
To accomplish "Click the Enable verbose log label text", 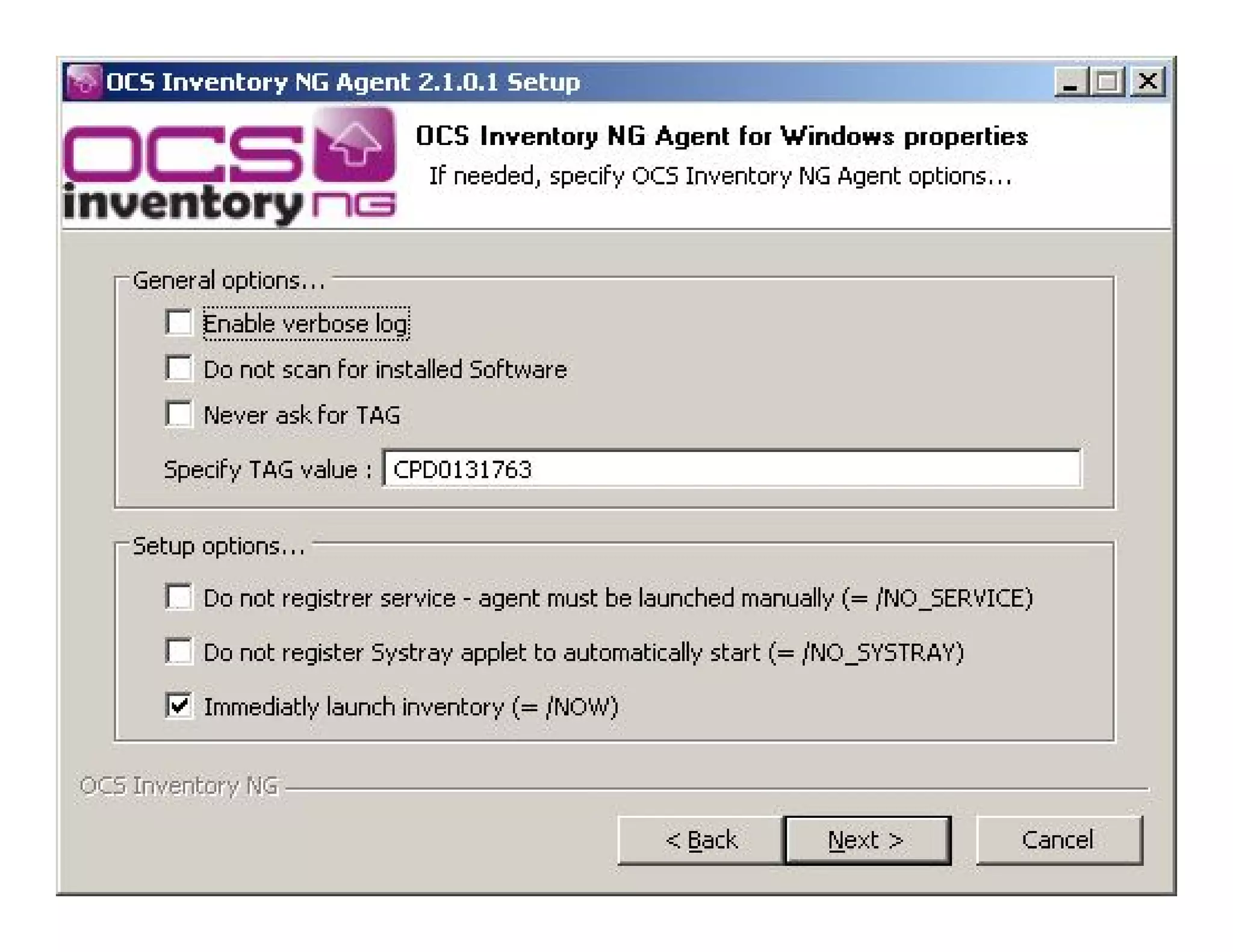I will (306, 324).
